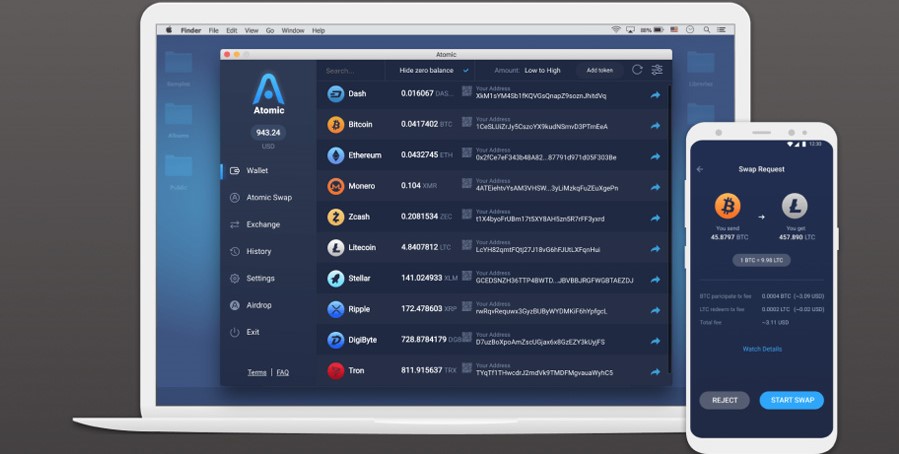Viewport: 899px width, 454px height.
Task: Click the Wi-Fi icon in the menu bar
Action: click(616, 30)
